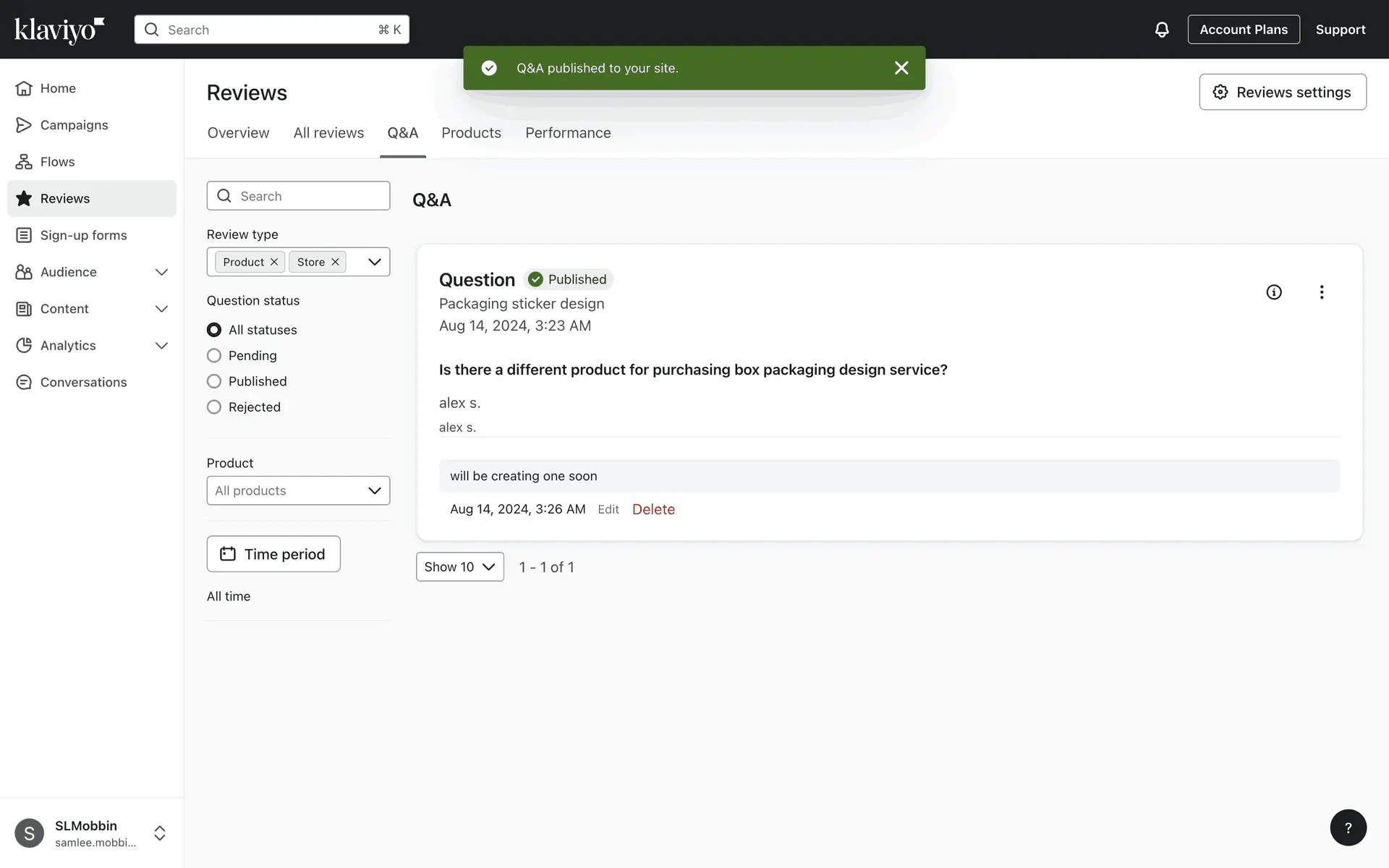Open the Show 10 page size dropdown
Screen dimensions: 1389x868
(459, 567)
